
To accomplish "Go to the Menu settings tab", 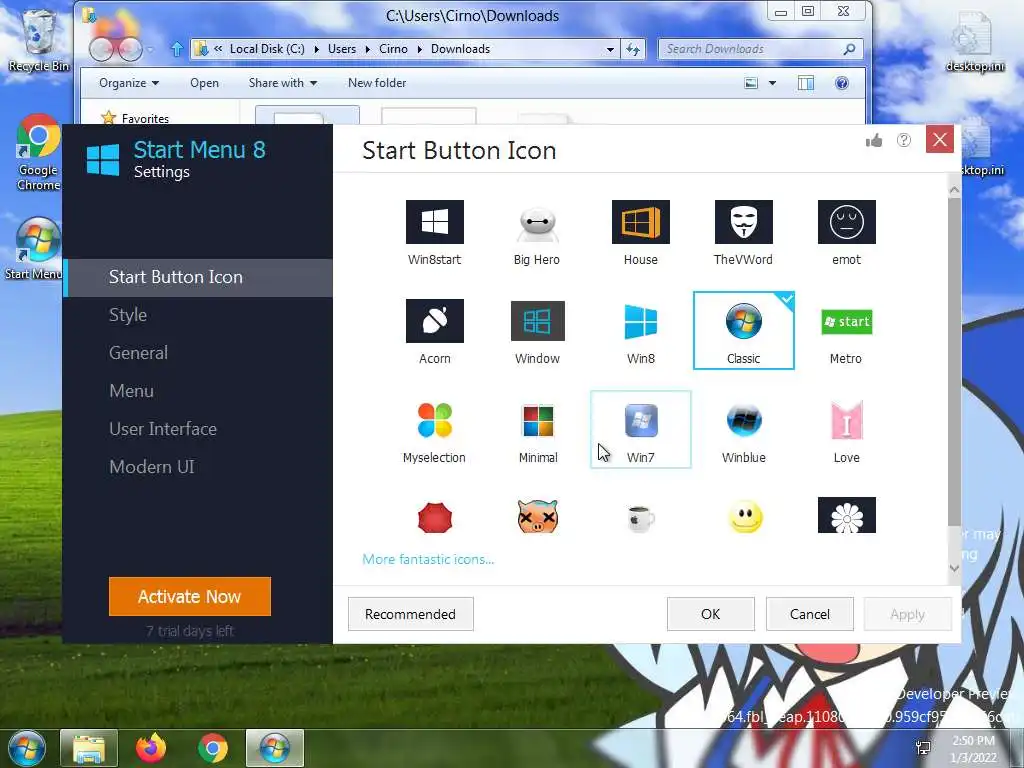I will tap(131, 391).
